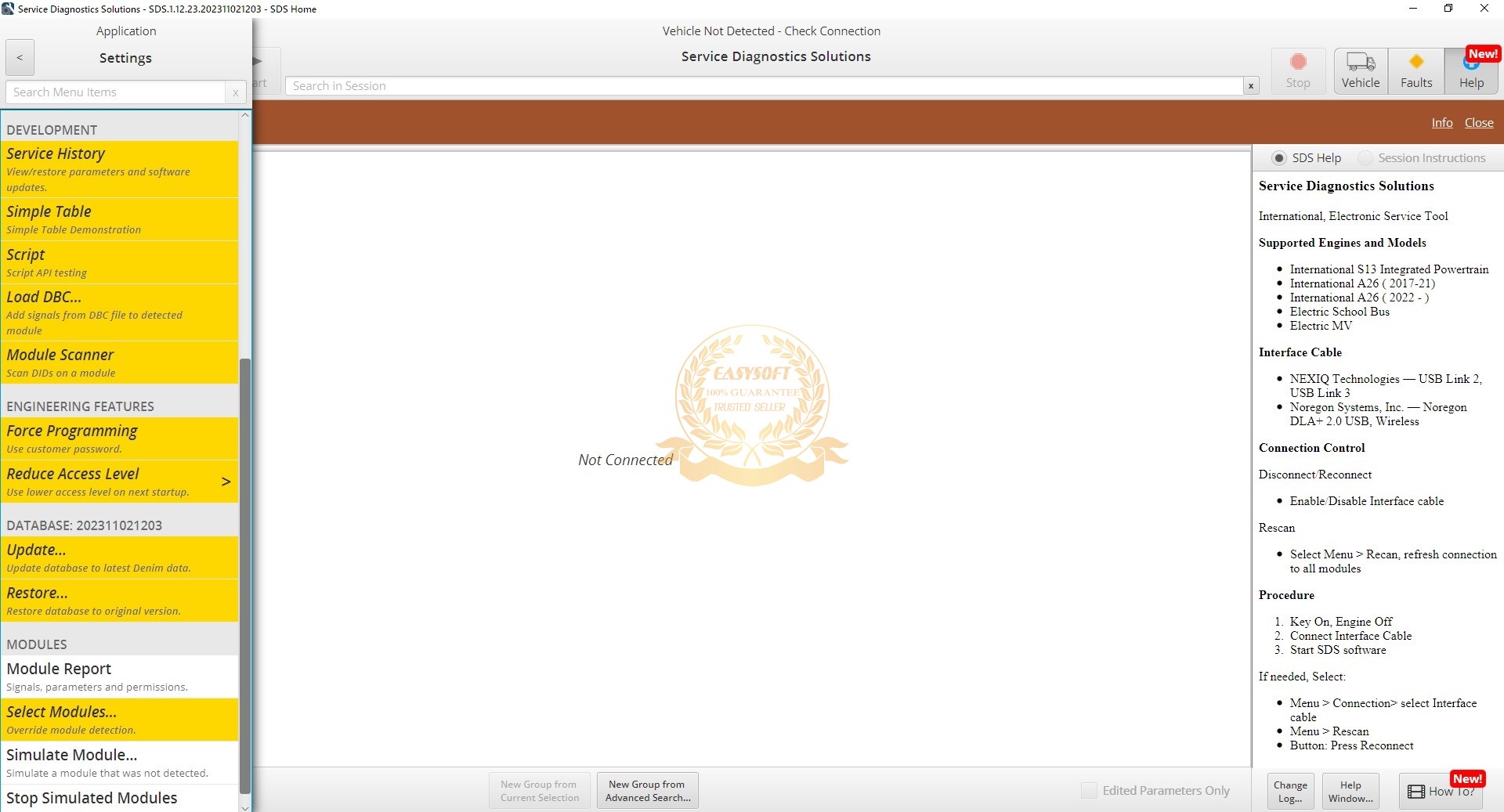Clear the Search Menu Items field

(235, 92)
